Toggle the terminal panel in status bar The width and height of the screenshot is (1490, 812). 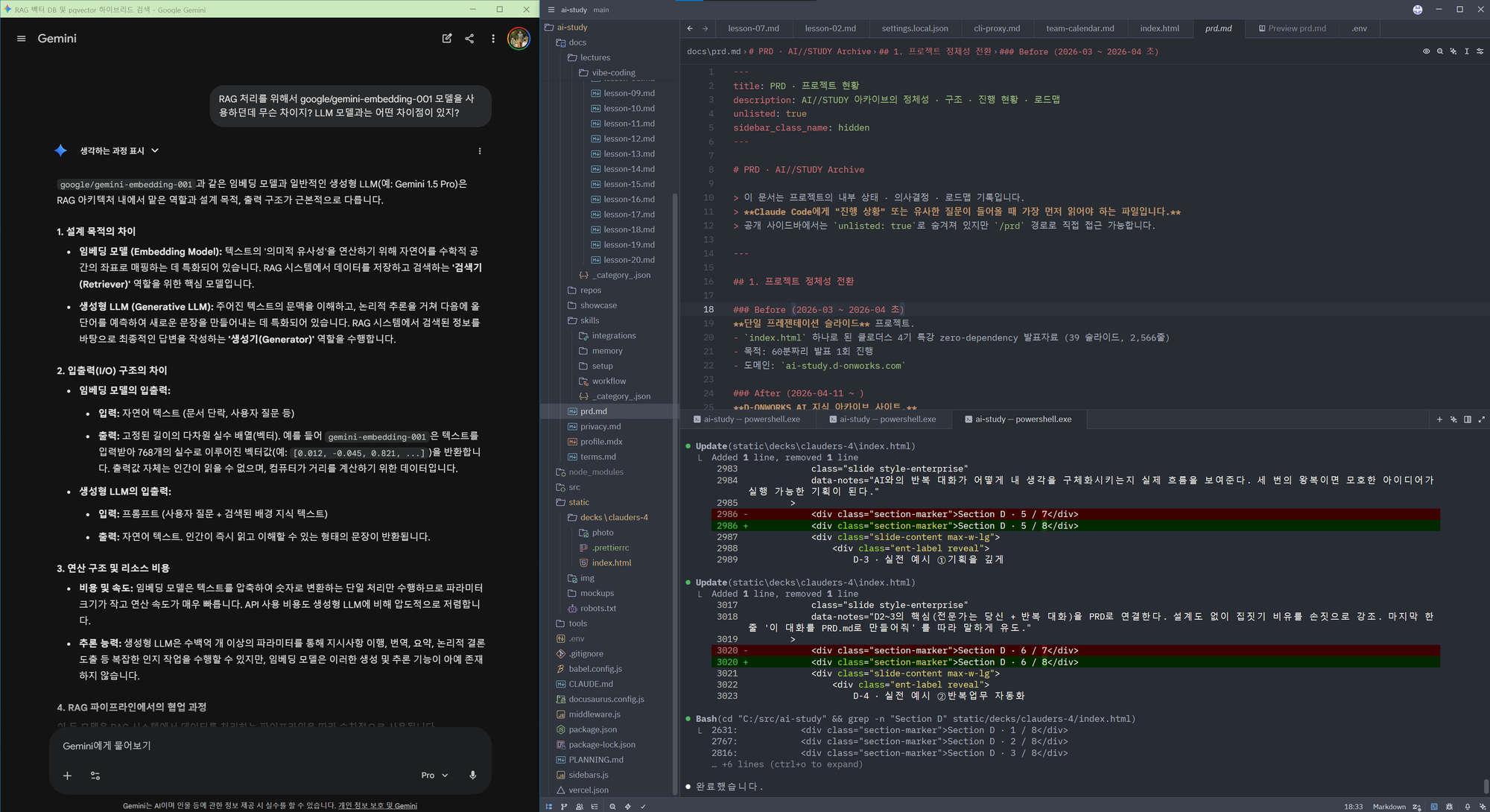[x=1434, y=807]
